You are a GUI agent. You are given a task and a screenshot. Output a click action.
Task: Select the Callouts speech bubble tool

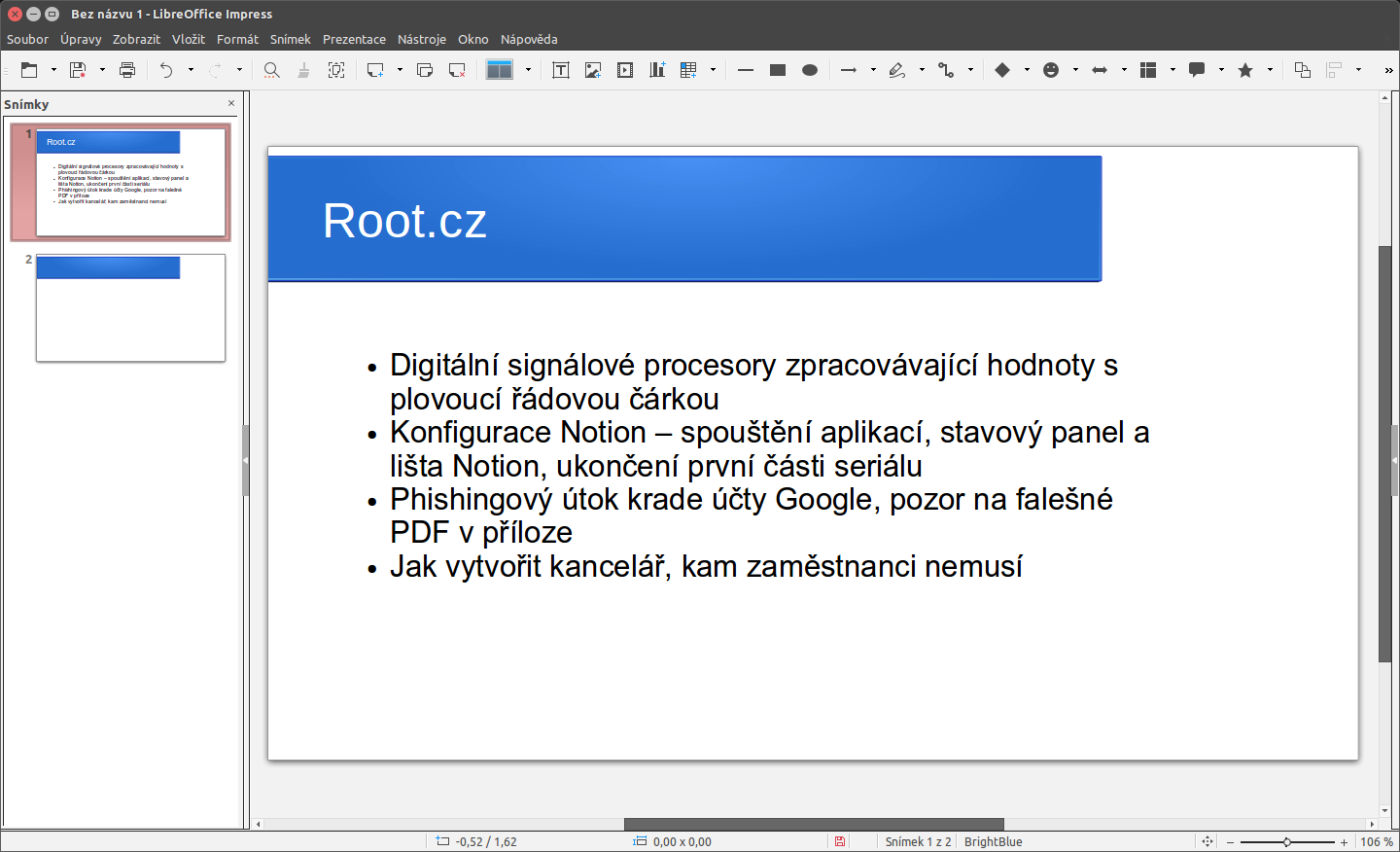(x=1197, y=70)
